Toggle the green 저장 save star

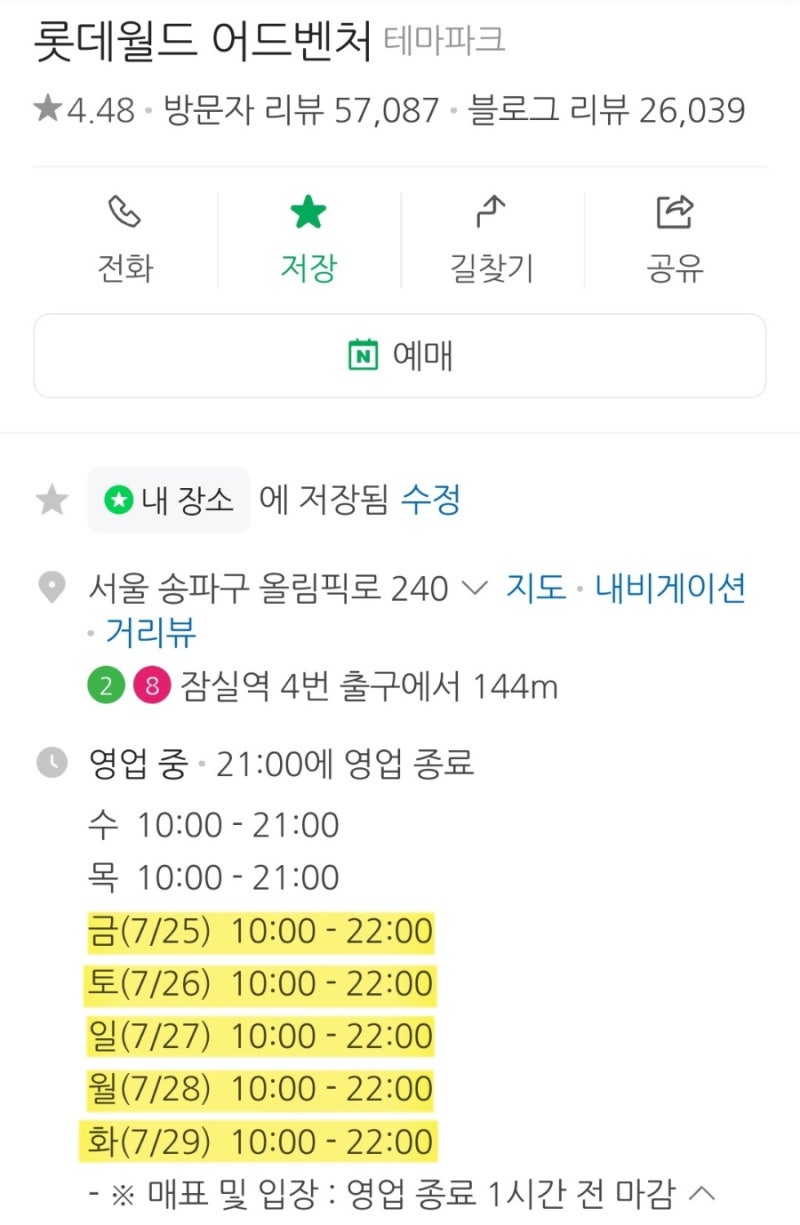coord(308,211)
